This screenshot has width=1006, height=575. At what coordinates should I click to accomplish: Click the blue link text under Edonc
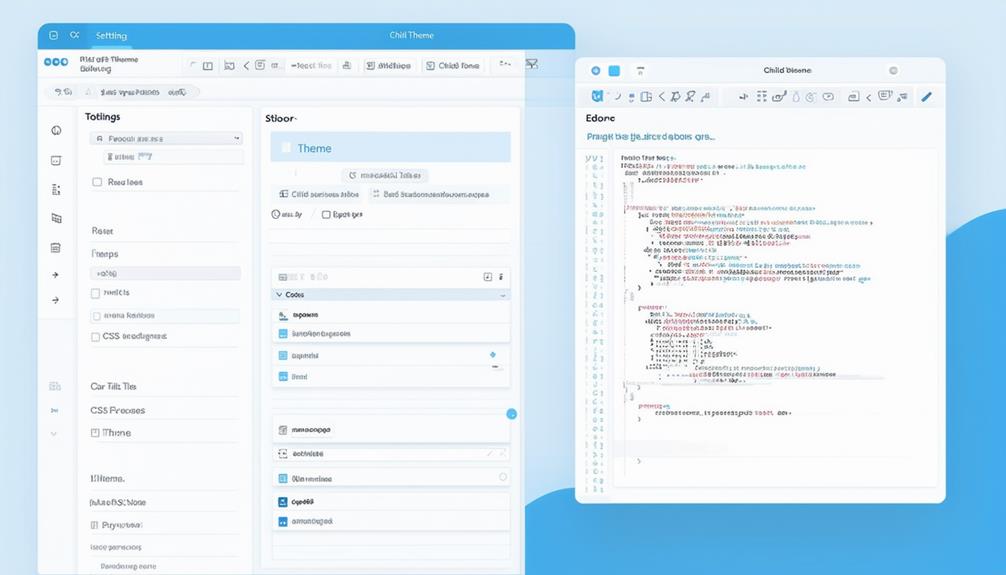[x=651, y=136]
